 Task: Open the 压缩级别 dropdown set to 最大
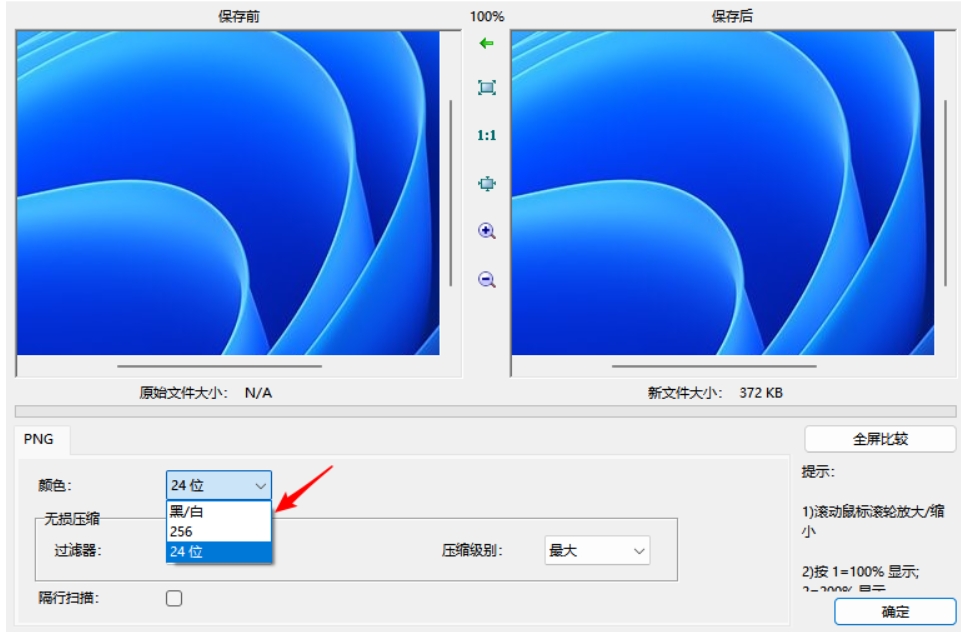[x=597, y=550]
